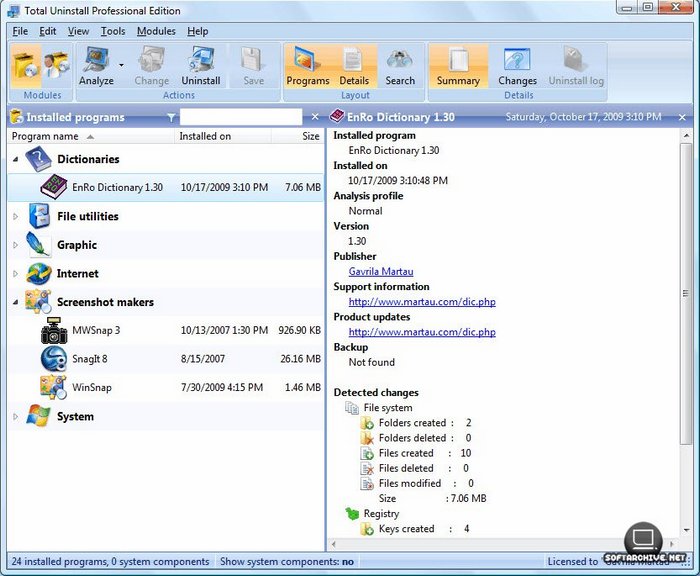Viewport: 700px width, 576px height.
Task: Select the WinSnap row text
Action: (92, 388)
